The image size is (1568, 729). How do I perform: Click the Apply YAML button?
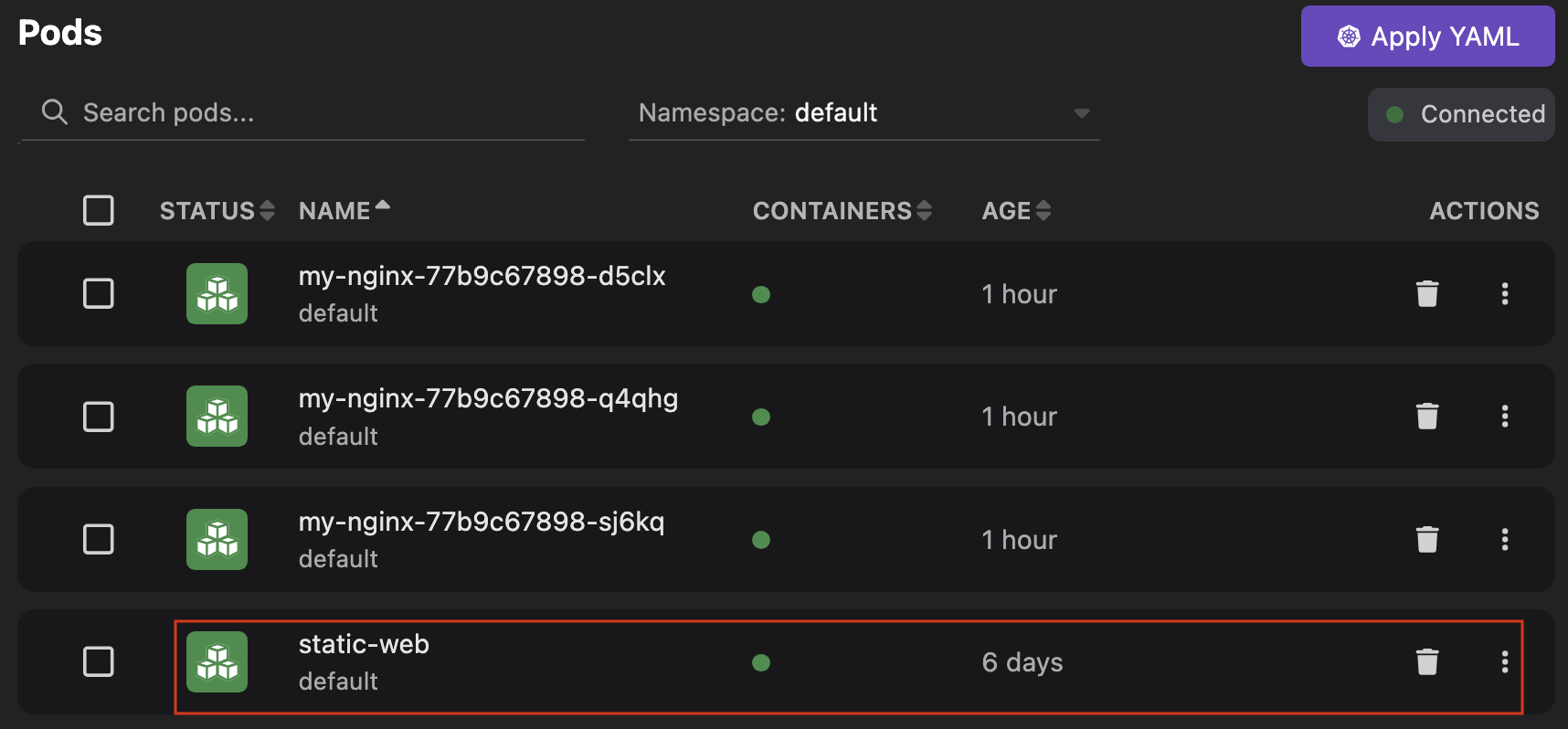[1427, 37]
